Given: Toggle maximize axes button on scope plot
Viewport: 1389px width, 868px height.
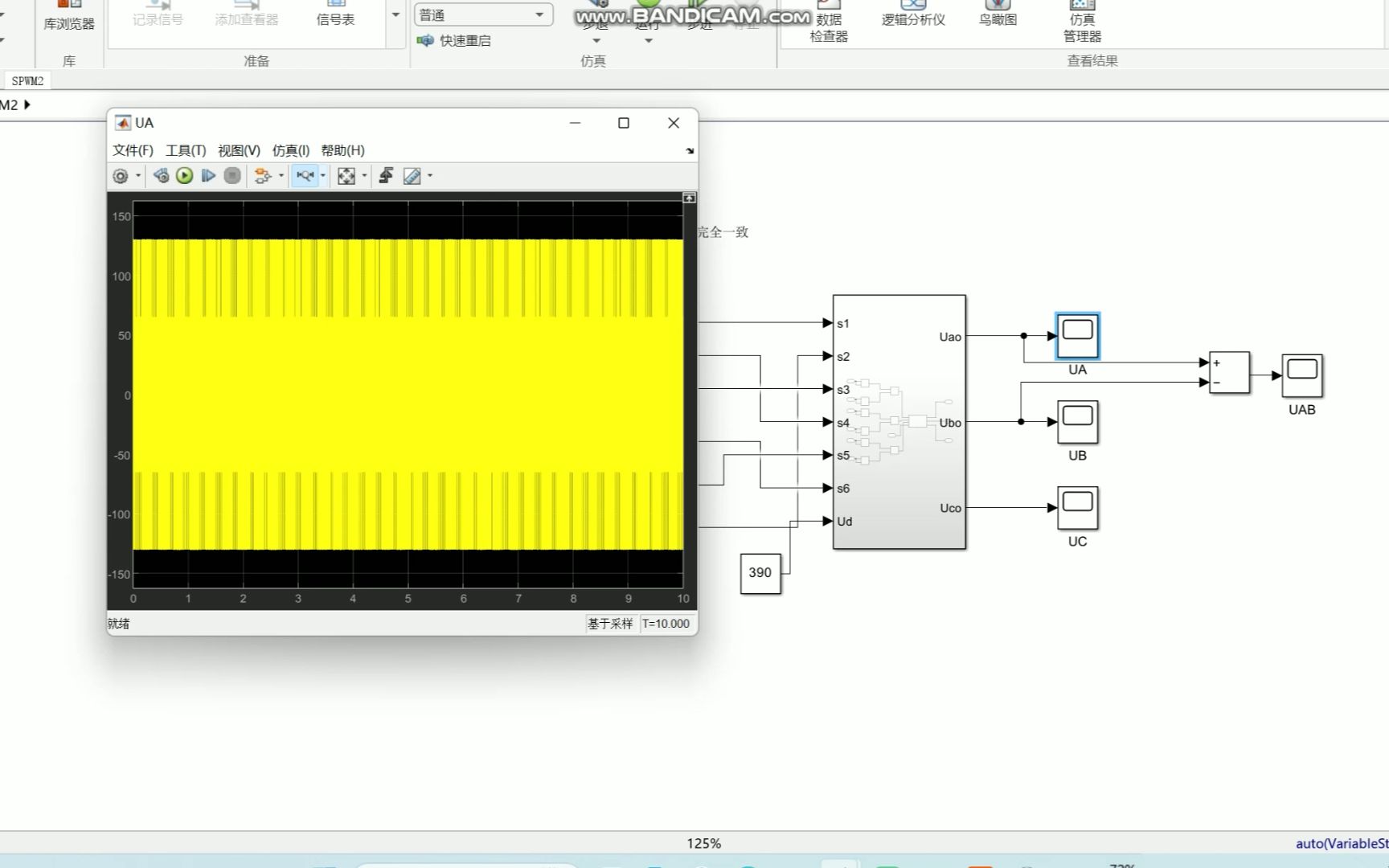Looking at the screenshot, I should (x=689, y=198).
